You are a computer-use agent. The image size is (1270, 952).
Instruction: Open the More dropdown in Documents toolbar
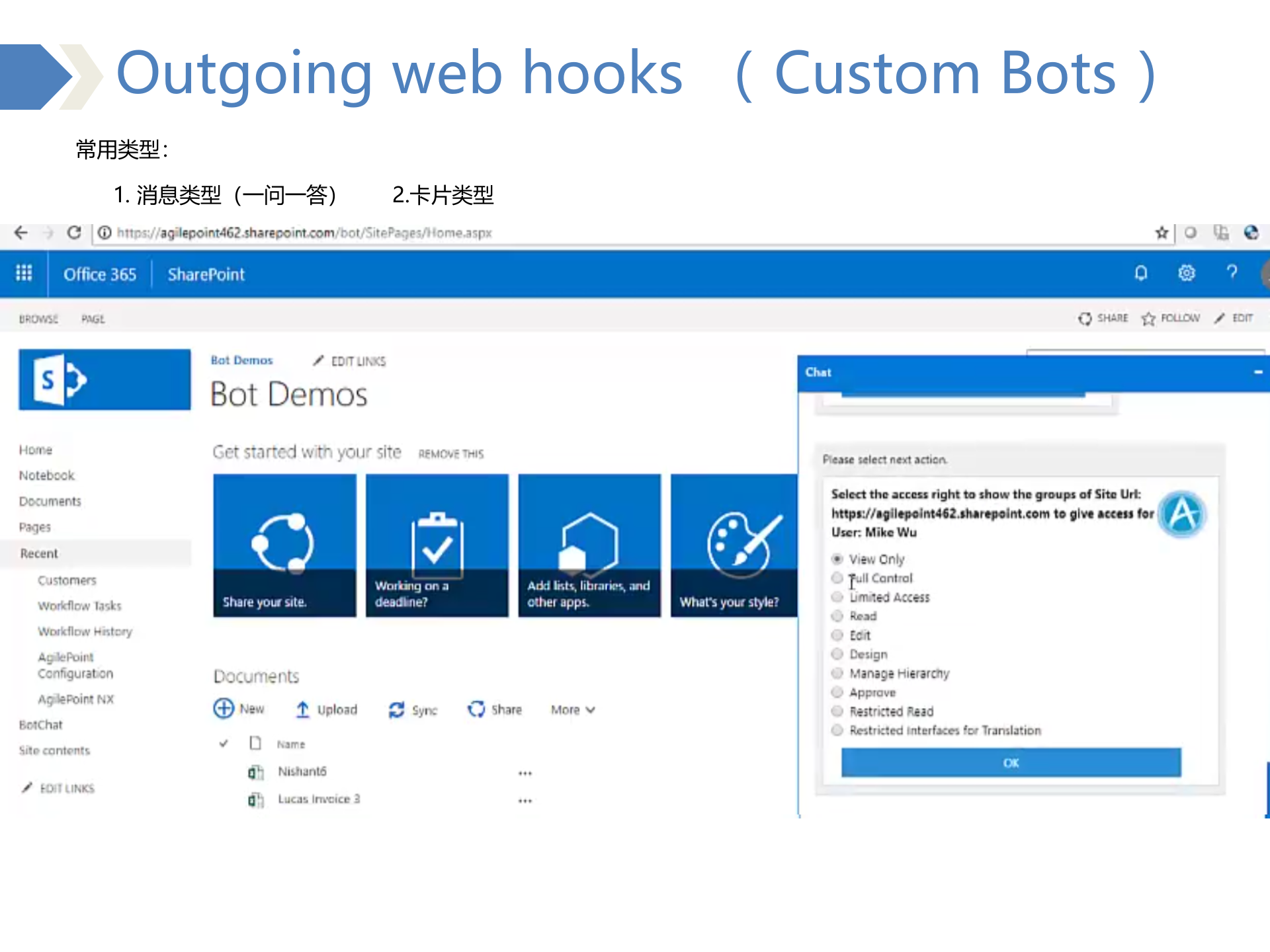coord(571,709)
